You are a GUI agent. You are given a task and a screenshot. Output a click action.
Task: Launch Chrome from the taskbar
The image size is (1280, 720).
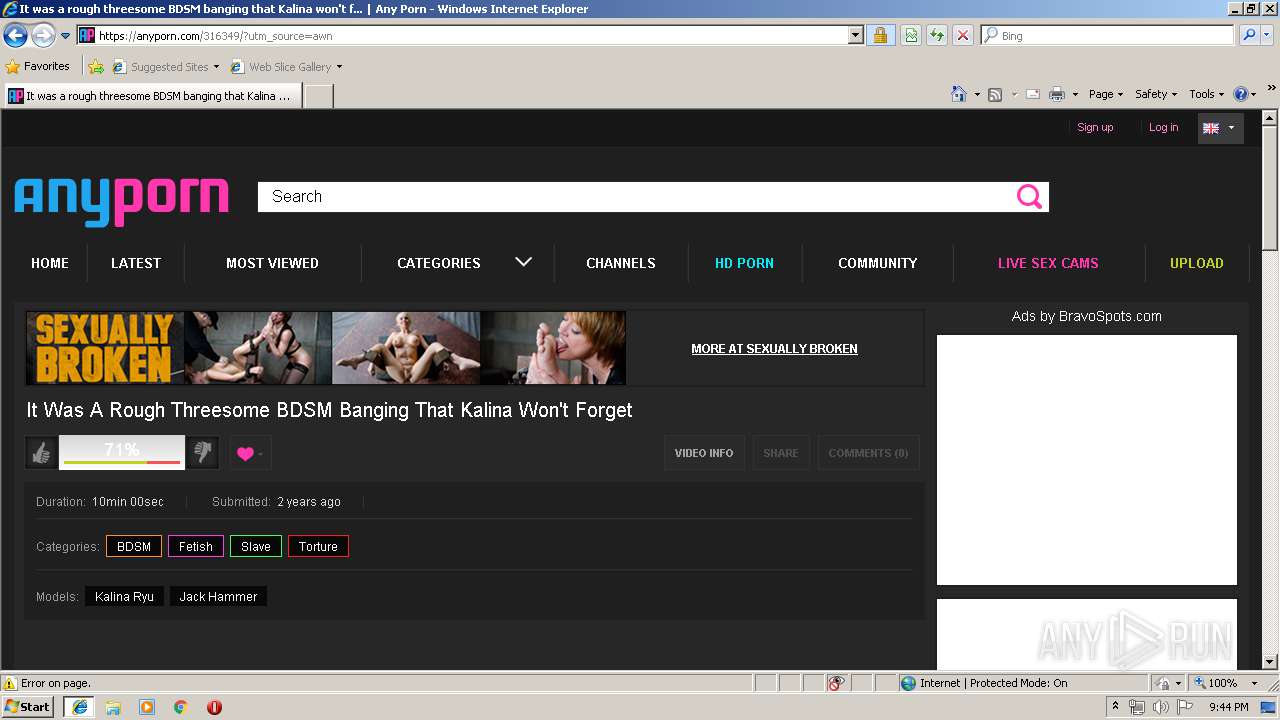[180, 707]
